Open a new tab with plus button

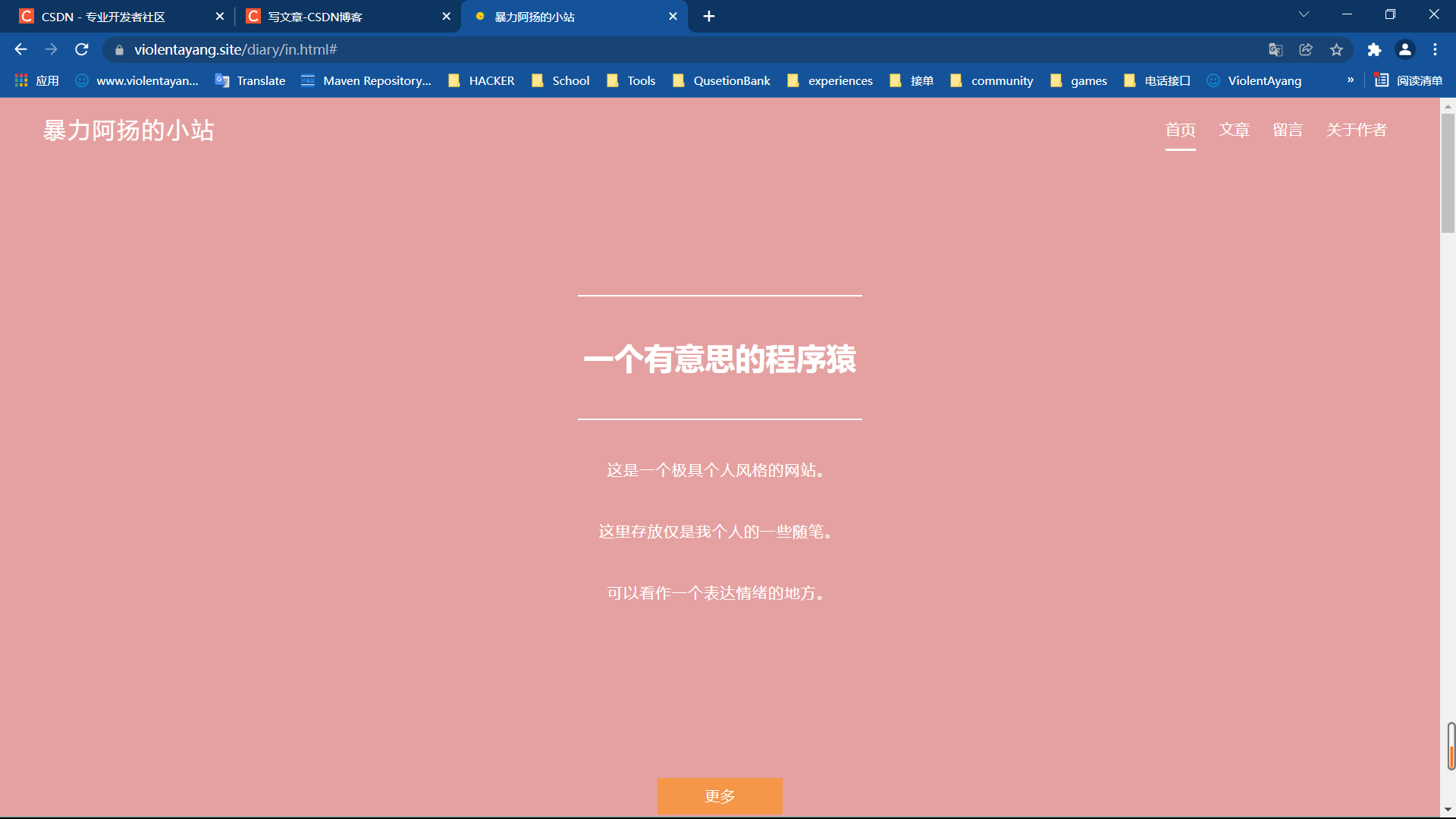tap(708, 16)
